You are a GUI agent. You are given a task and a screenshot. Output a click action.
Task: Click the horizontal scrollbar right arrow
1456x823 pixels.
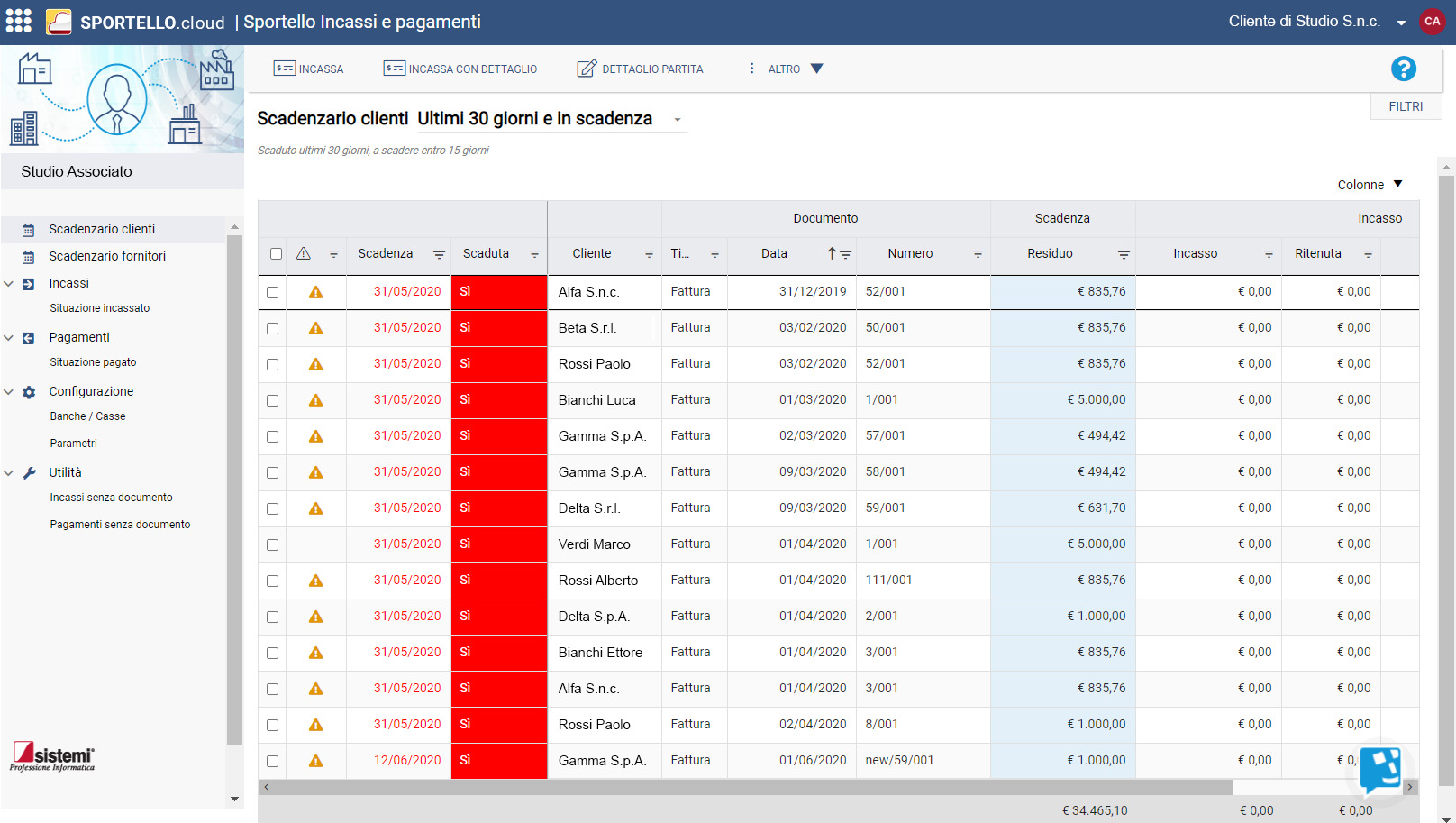tap(1410, 787)
